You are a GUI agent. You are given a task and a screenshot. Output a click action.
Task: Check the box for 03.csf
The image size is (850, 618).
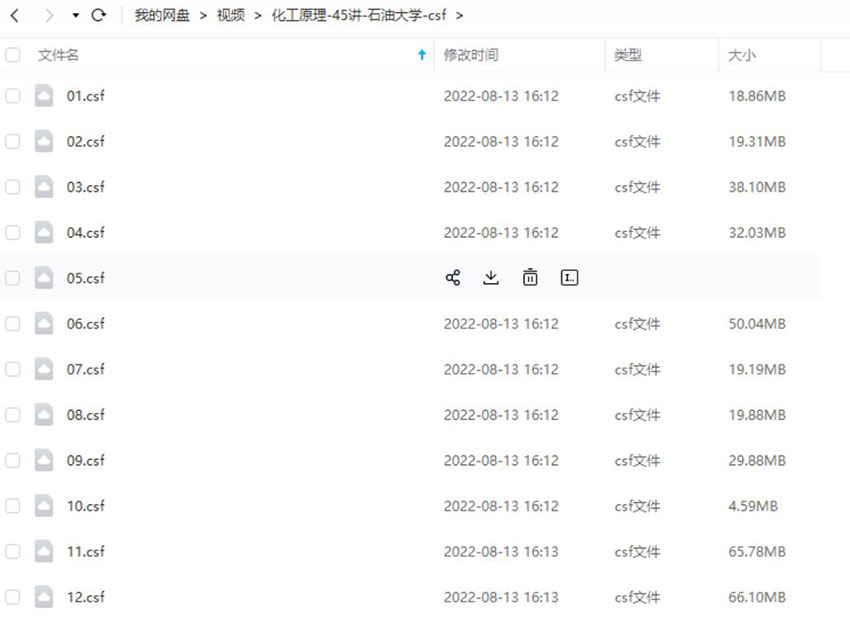pyautogui.click(x=12, y=187)
